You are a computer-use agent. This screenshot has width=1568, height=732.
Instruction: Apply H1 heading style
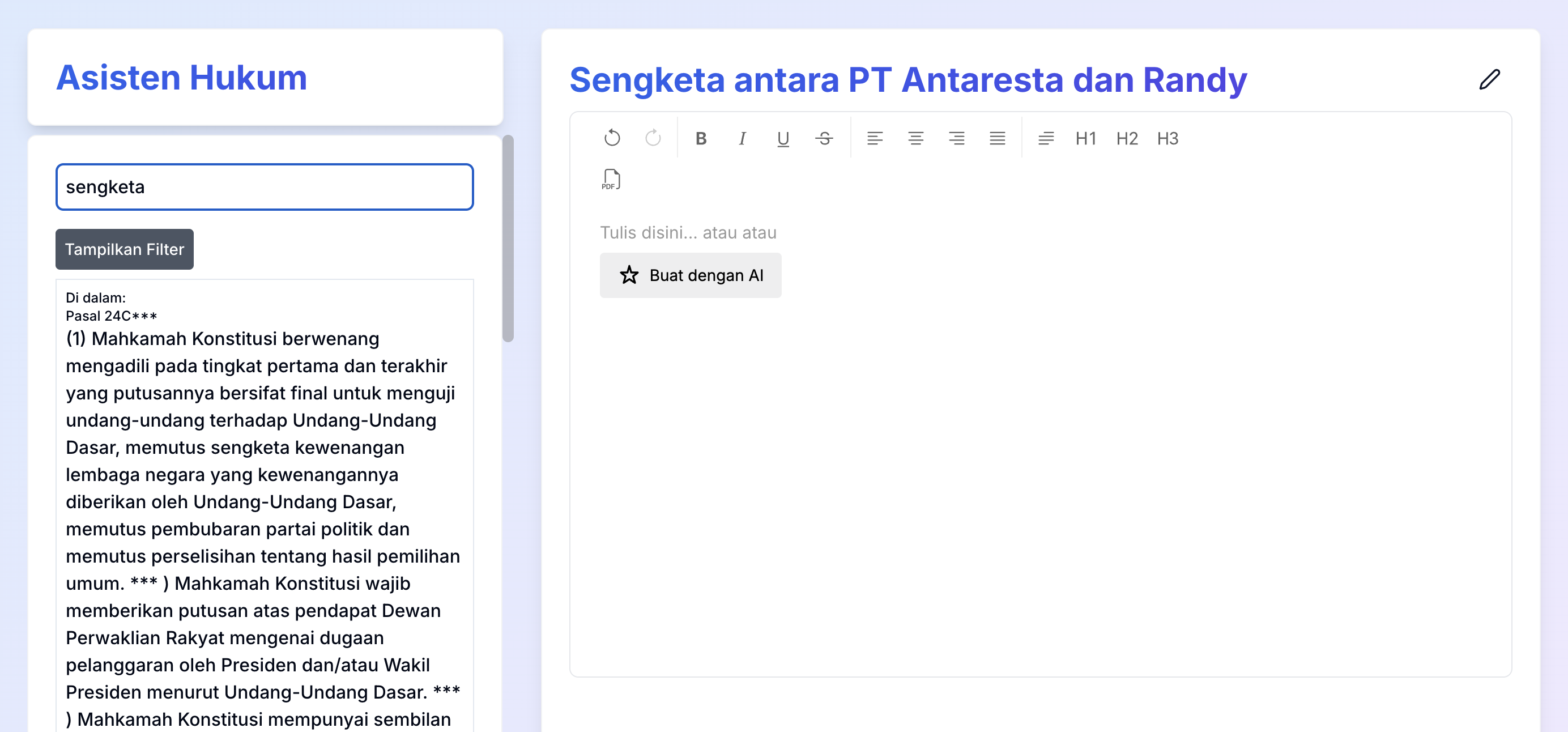click(x=1086, y=138)
